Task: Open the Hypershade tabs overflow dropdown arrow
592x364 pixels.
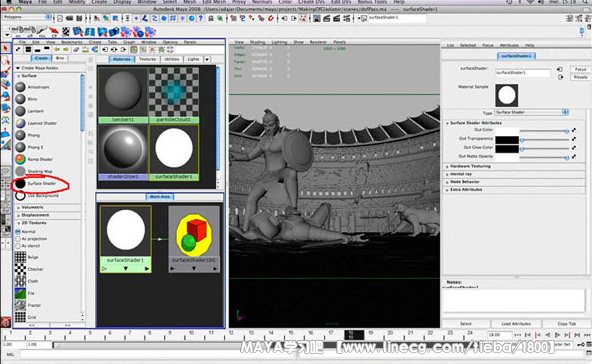Action: (207, 59)
